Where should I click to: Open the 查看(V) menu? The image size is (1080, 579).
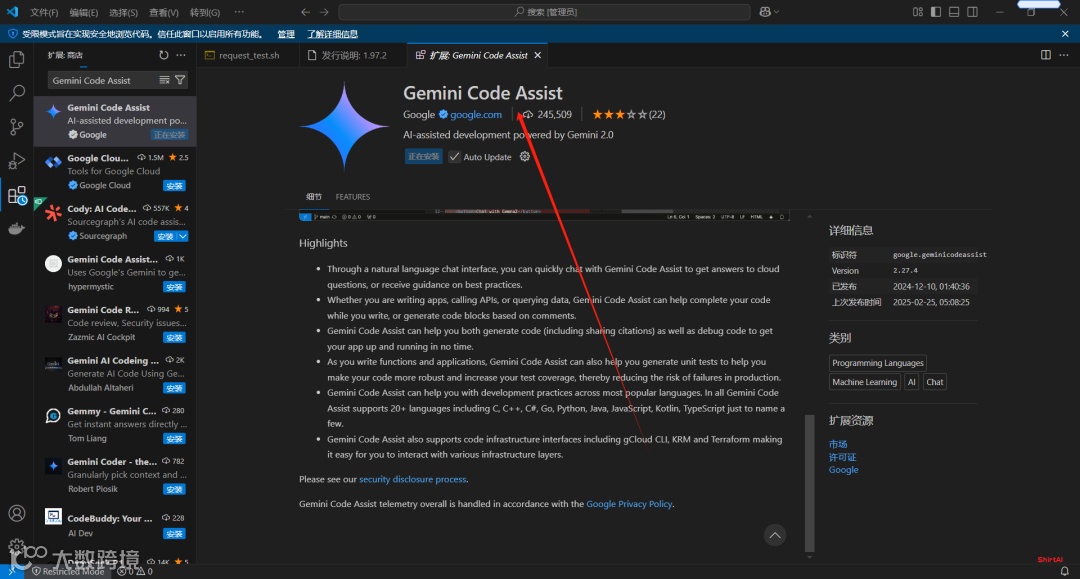163,12
